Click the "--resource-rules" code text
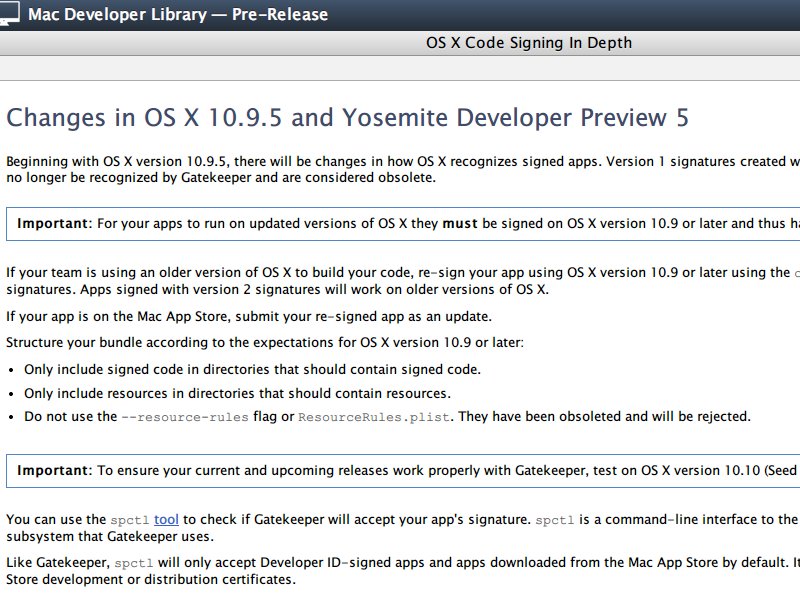 [x=185, y=417]
